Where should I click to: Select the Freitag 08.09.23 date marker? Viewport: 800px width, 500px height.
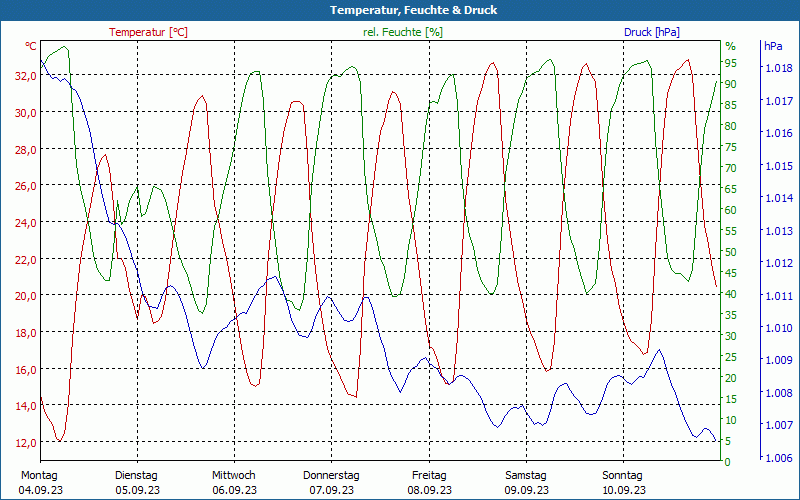coord(429,482)
